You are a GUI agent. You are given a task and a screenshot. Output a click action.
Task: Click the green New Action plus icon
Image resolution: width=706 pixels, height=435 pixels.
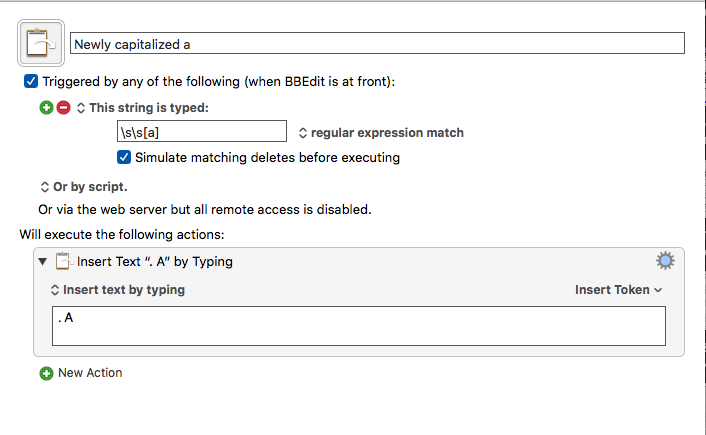coord(46,373)
